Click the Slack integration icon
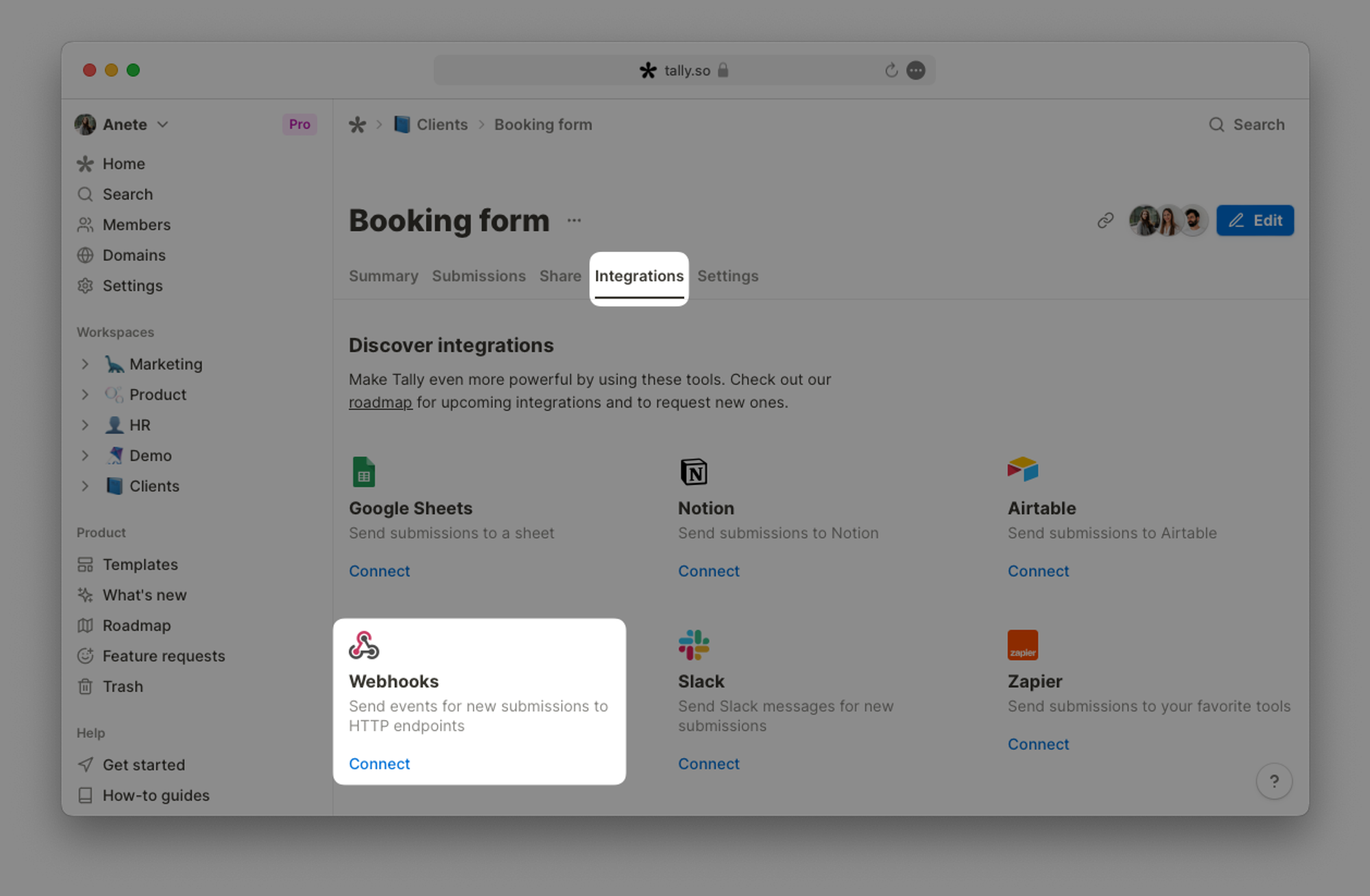1370x896 pixels. point(694,645)
